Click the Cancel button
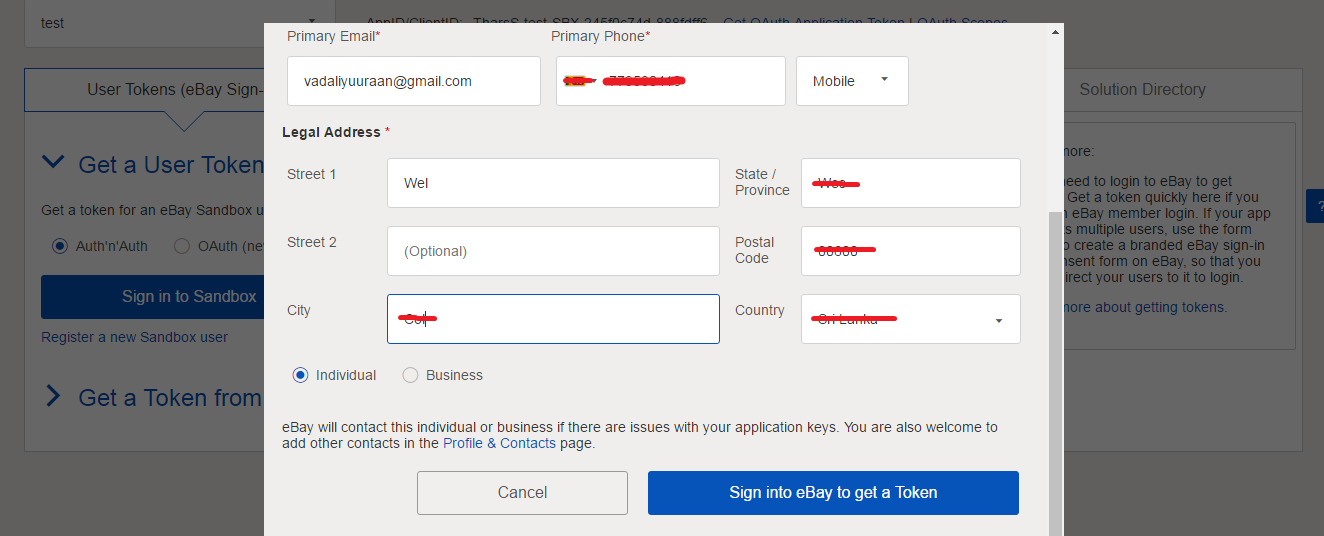 pos(522,493)
